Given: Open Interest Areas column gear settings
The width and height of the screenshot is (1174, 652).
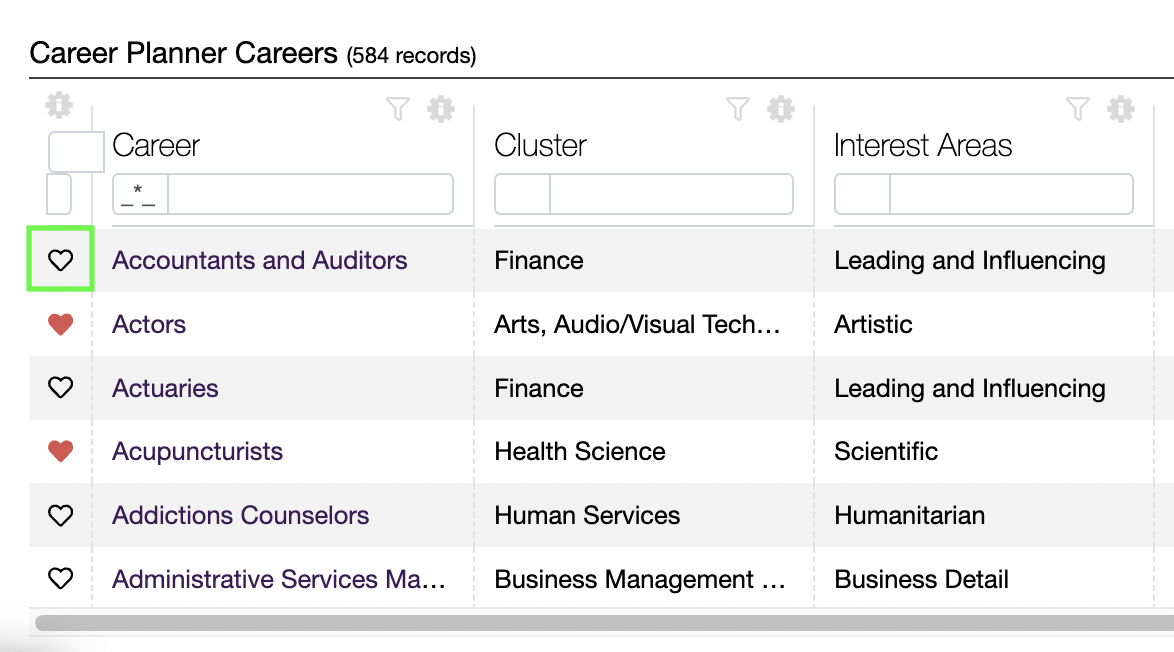Looking at the screenshot, I should tap(1121, 109).
